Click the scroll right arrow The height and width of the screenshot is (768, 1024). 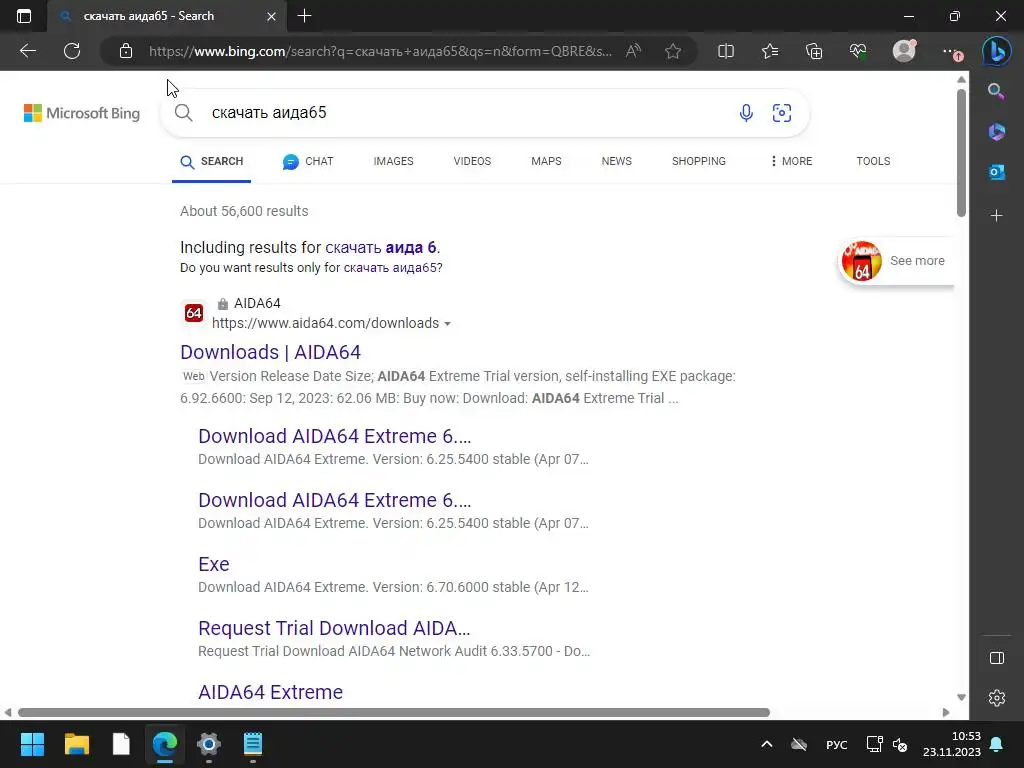(946, 712)
